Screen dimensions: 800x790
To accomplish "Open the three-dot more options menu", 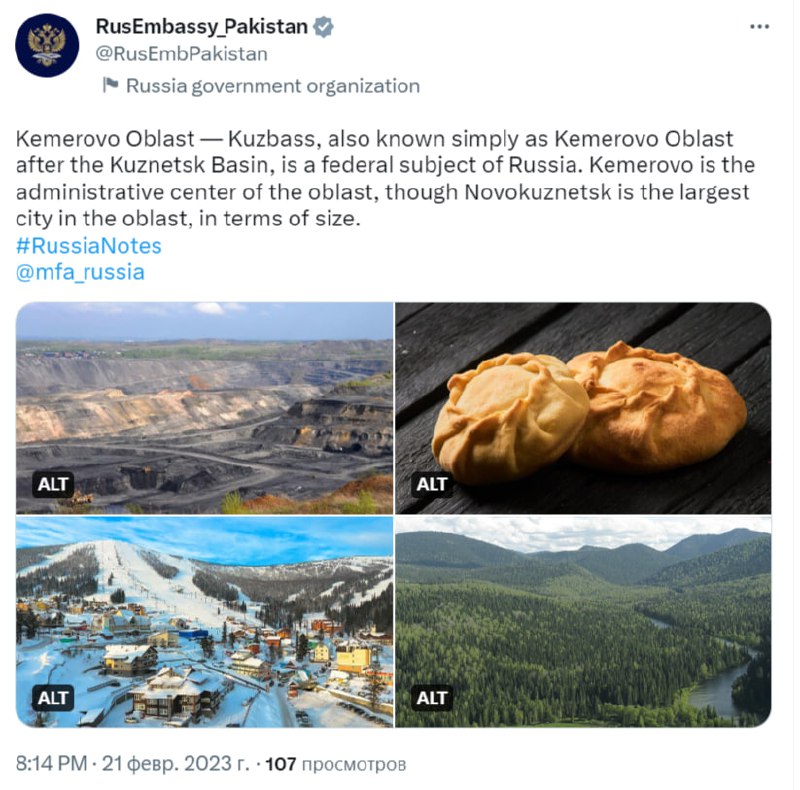I will point(759,27).
